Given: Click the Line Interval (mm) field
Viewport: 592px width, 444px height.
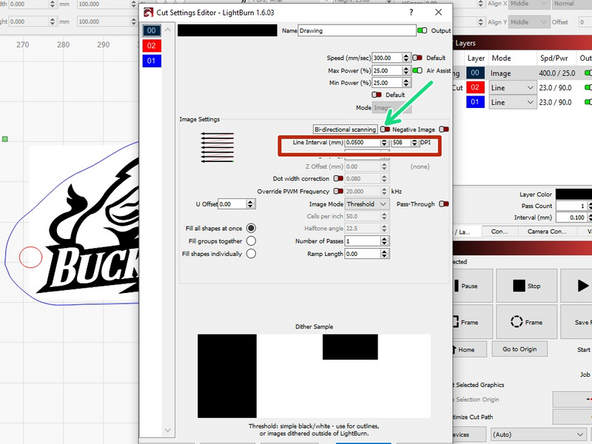Looking at the screenshot, I should 362,143.
